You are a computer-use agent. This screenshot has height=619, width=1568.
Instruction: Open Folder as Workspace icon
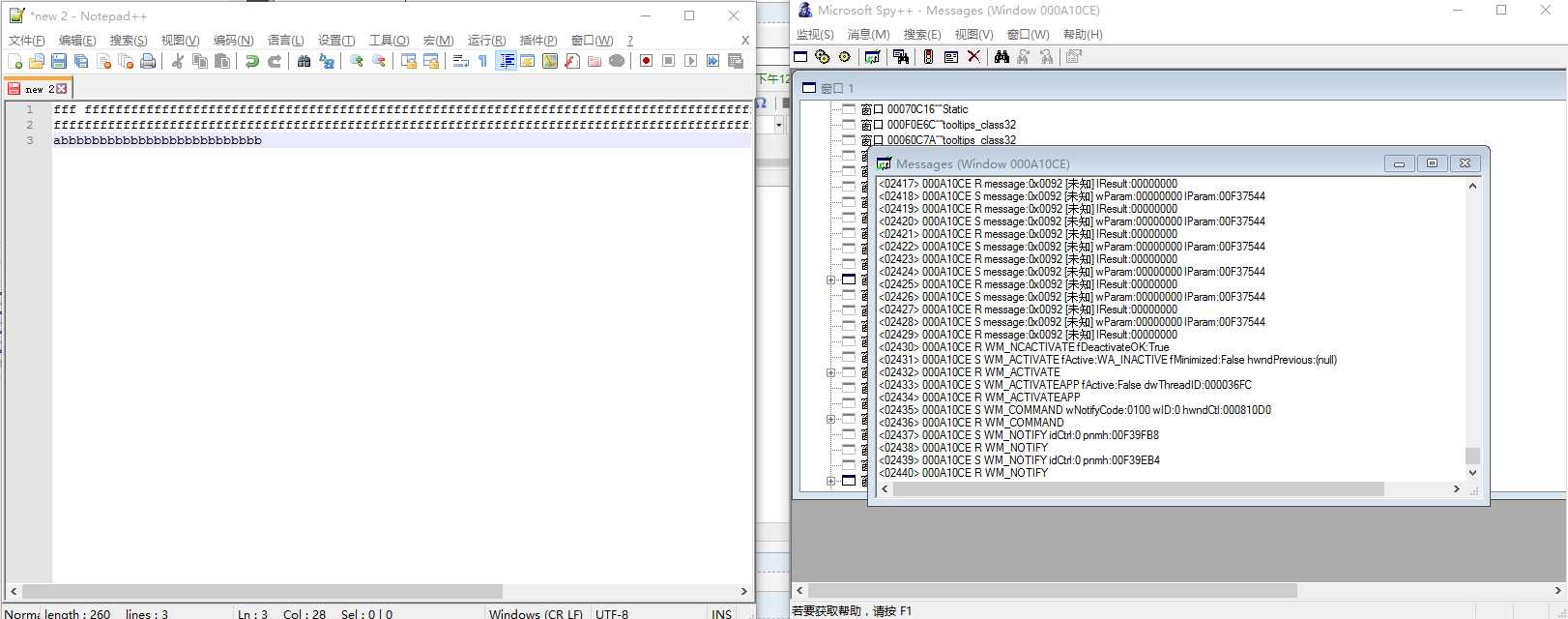point(595,61)
